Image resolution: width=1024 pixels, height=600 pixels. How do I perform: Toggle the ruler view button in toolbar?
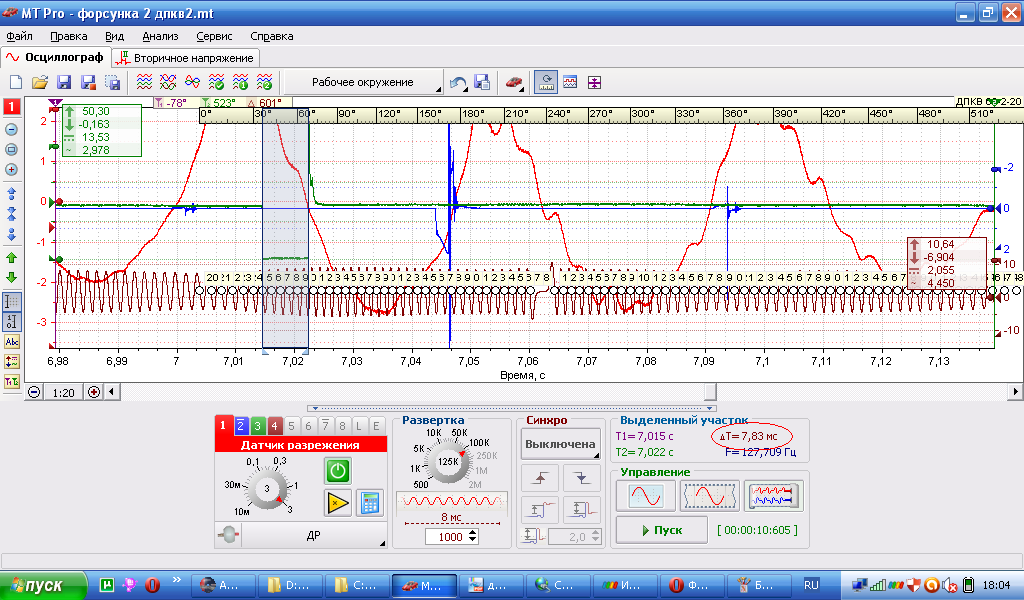tap(546, 82)
